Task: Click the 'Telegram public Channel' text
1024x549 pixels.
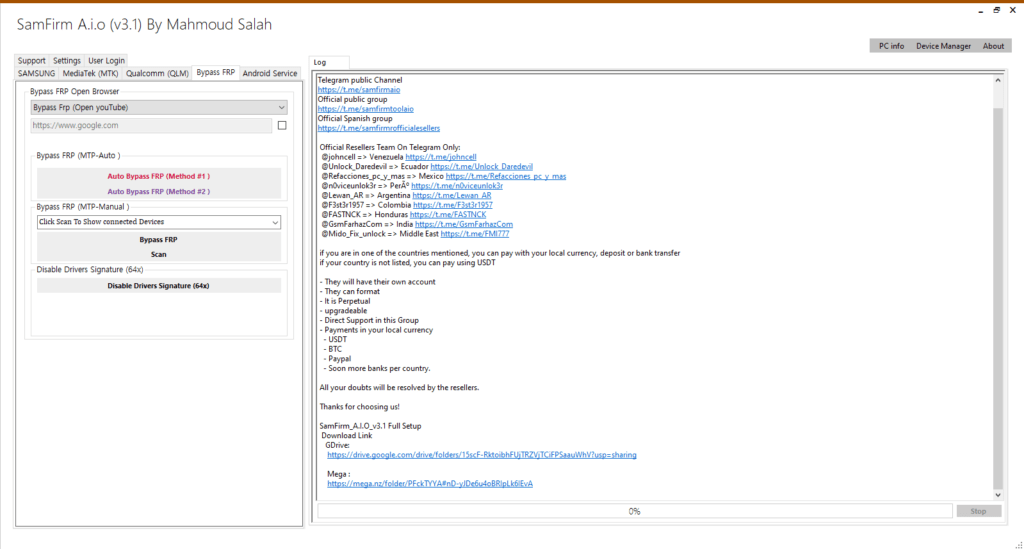Action: tap(360, 80)
